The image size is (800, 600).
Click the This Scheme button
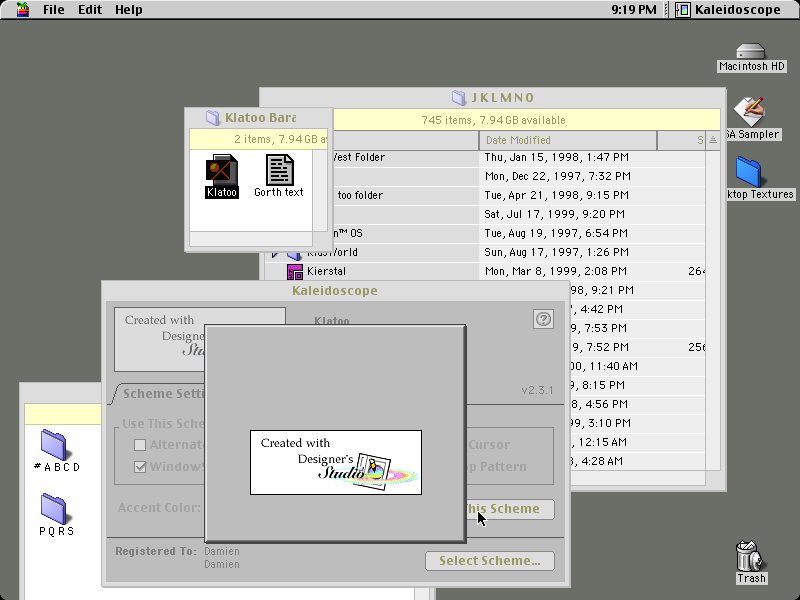[510, 509]
